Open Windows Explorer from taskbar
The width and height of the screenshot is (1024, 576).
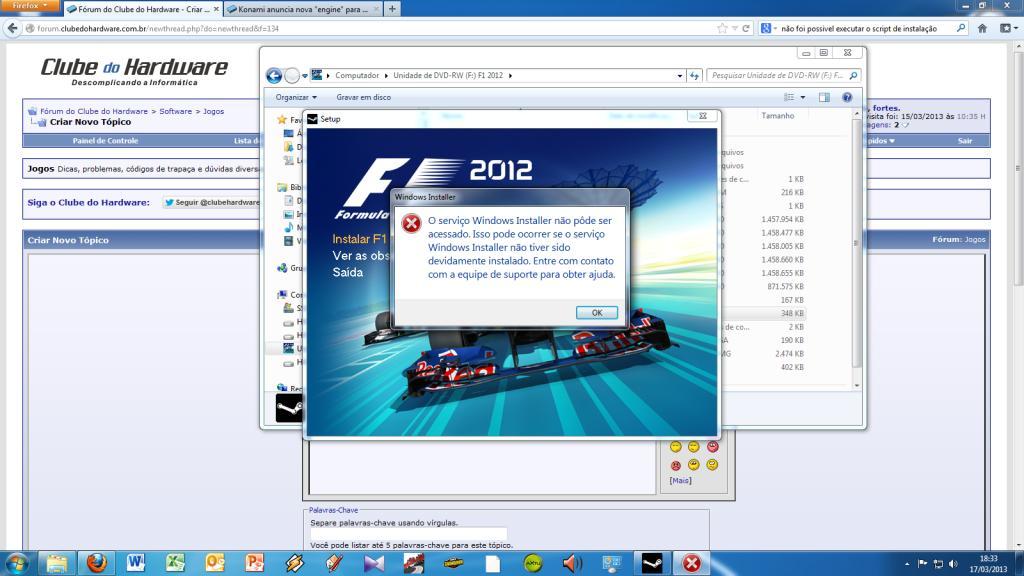click(57, 563)
